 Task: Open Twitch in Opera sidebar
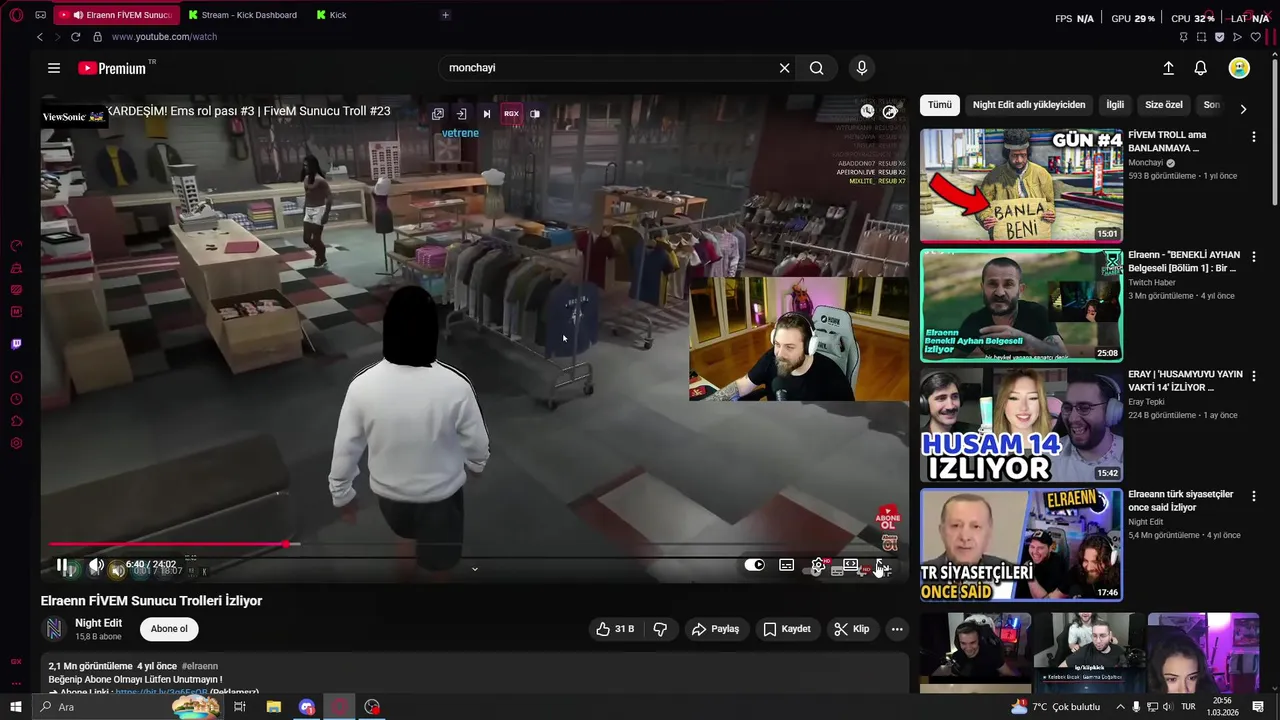16,344
